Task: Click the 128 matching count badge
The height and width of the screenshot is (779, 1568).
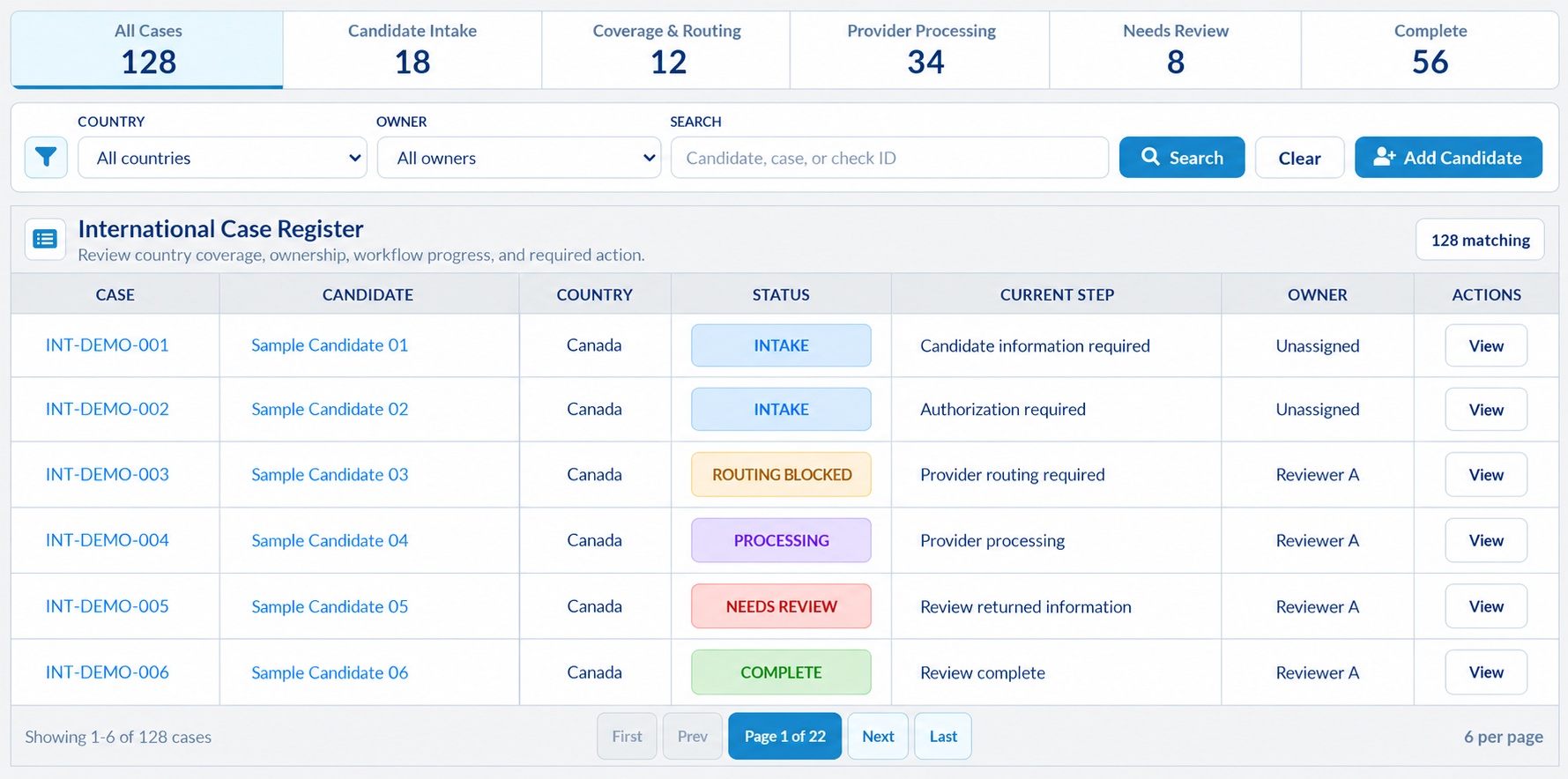Action: tap(1480, 240)
